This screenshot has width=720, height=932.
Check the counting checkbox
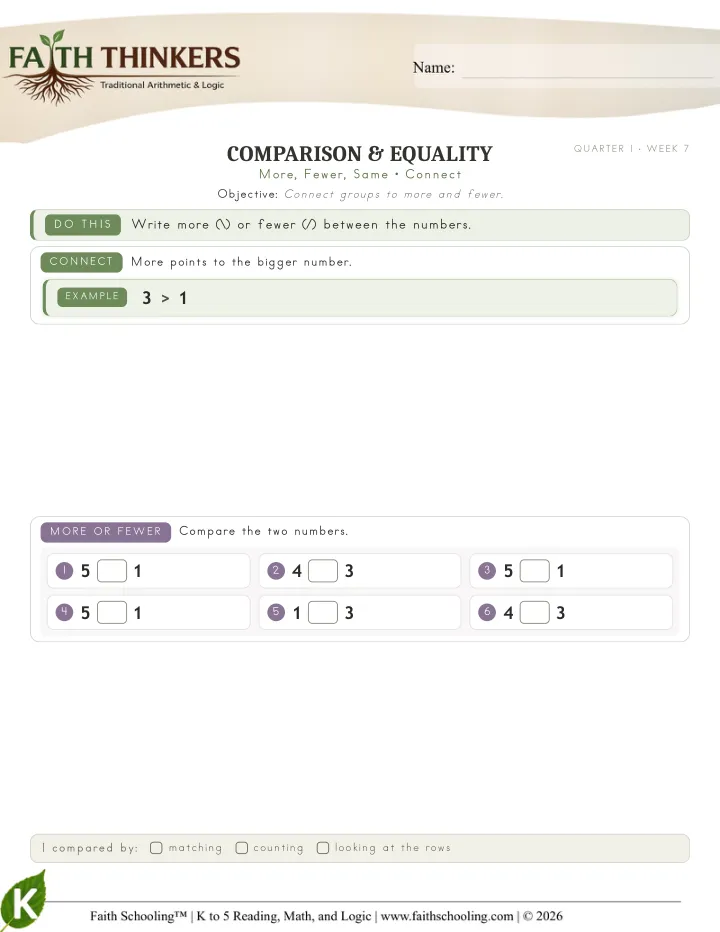tap(241, 848)
